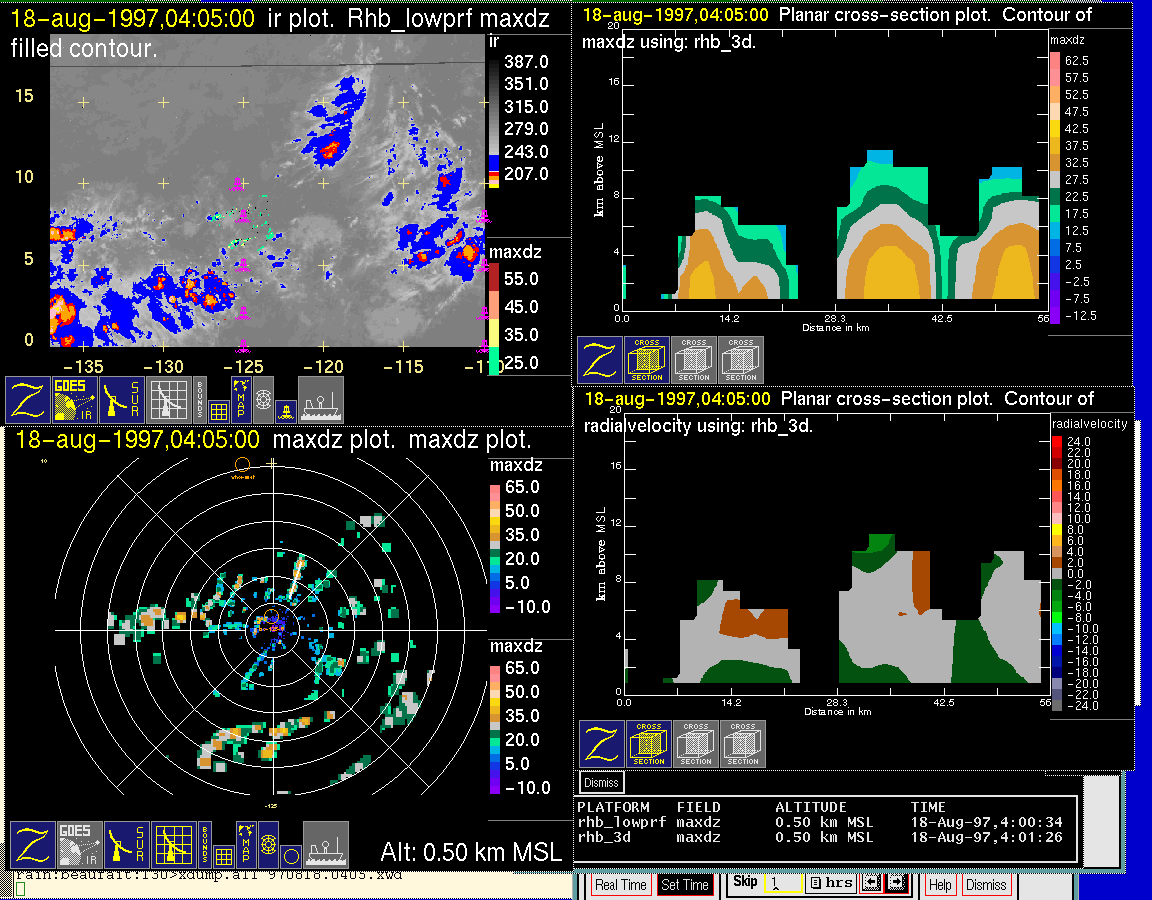The height and width of the screenshot is (900, 1152).
Task: Dismiss the platform info panel
Action: [x=601, y=782]
